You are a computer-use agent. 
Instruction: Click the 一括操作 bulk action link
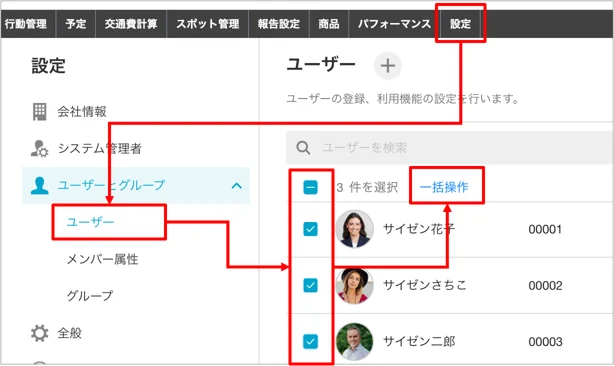point(444,187)
